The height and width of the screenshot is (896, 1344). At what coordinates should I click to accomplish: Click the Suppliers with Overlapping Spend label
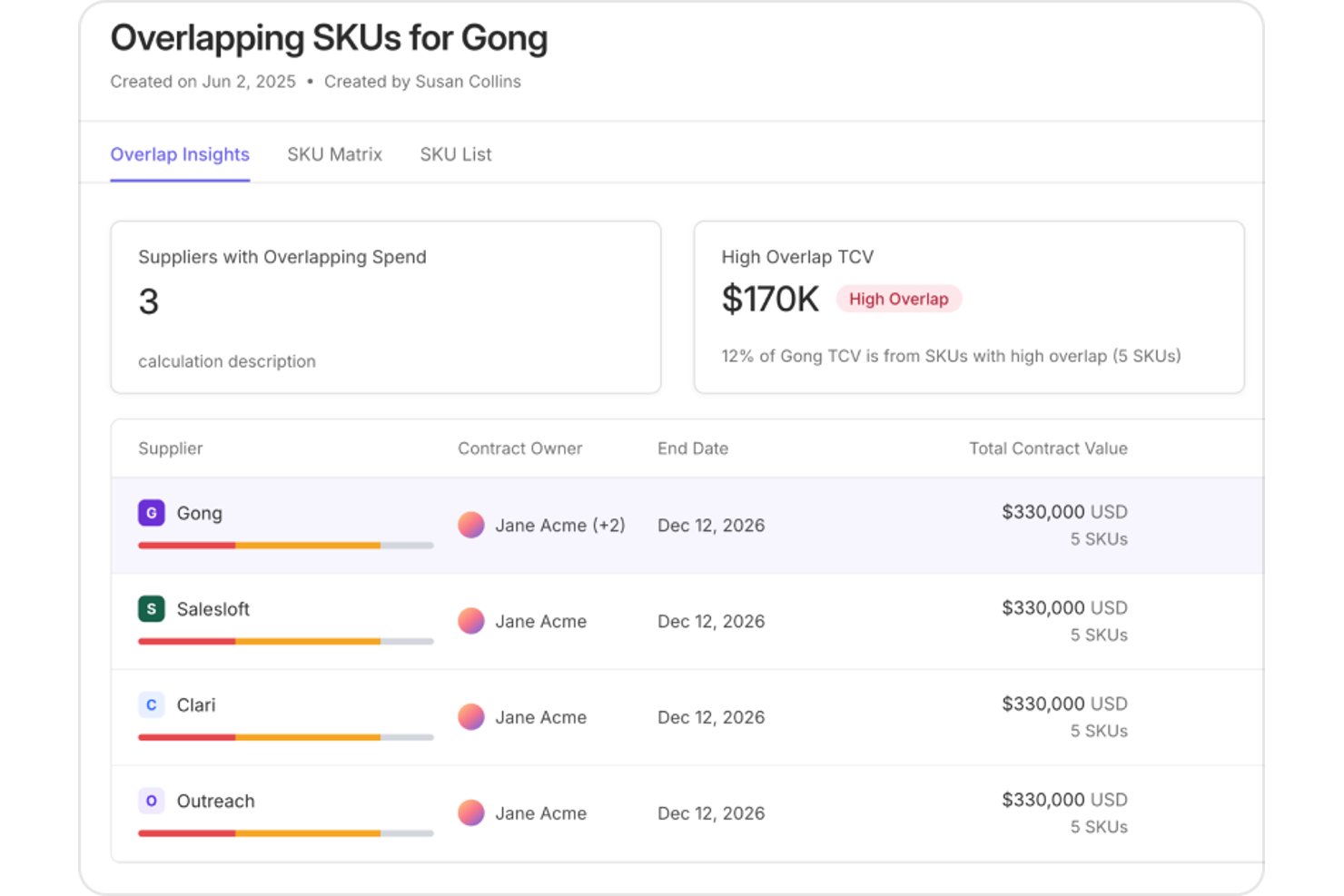pos(282,257)
